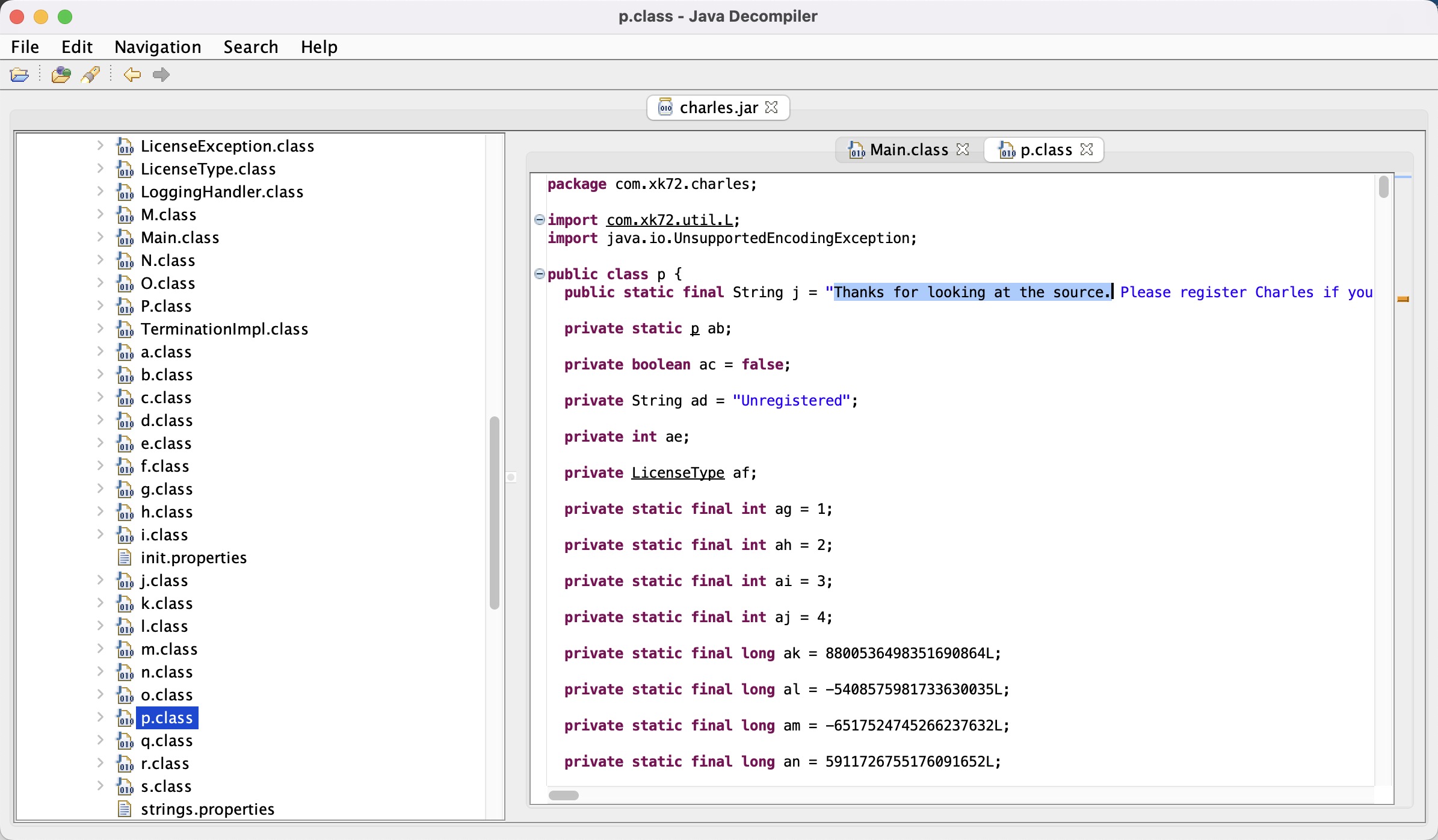Select M.class class file icon
Image resolution: width=1438 pixels, height=840 pixels.
point(125,215)
